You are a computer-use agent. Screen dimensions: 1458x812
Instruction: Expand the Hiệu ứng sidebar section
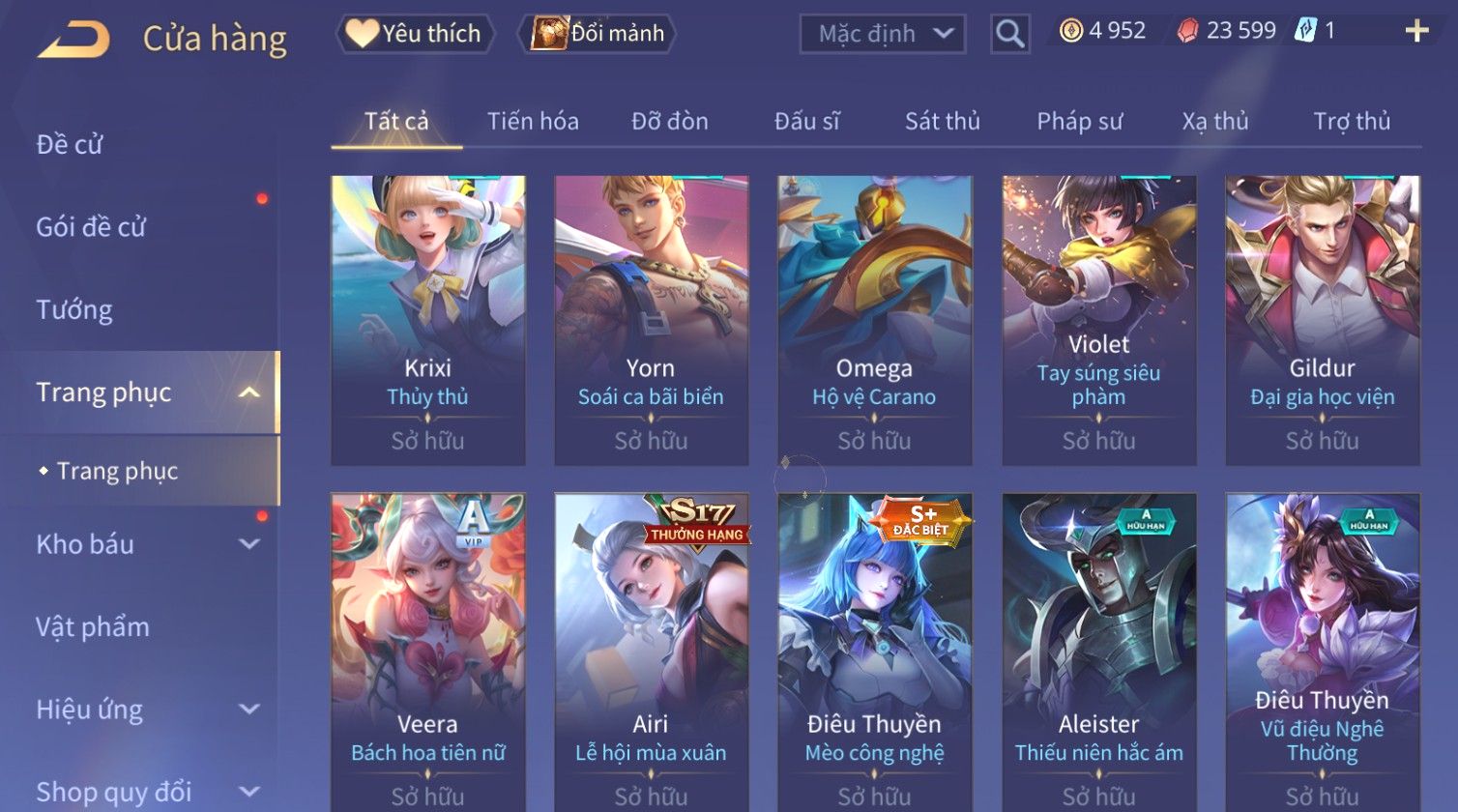tap(249, 710)
